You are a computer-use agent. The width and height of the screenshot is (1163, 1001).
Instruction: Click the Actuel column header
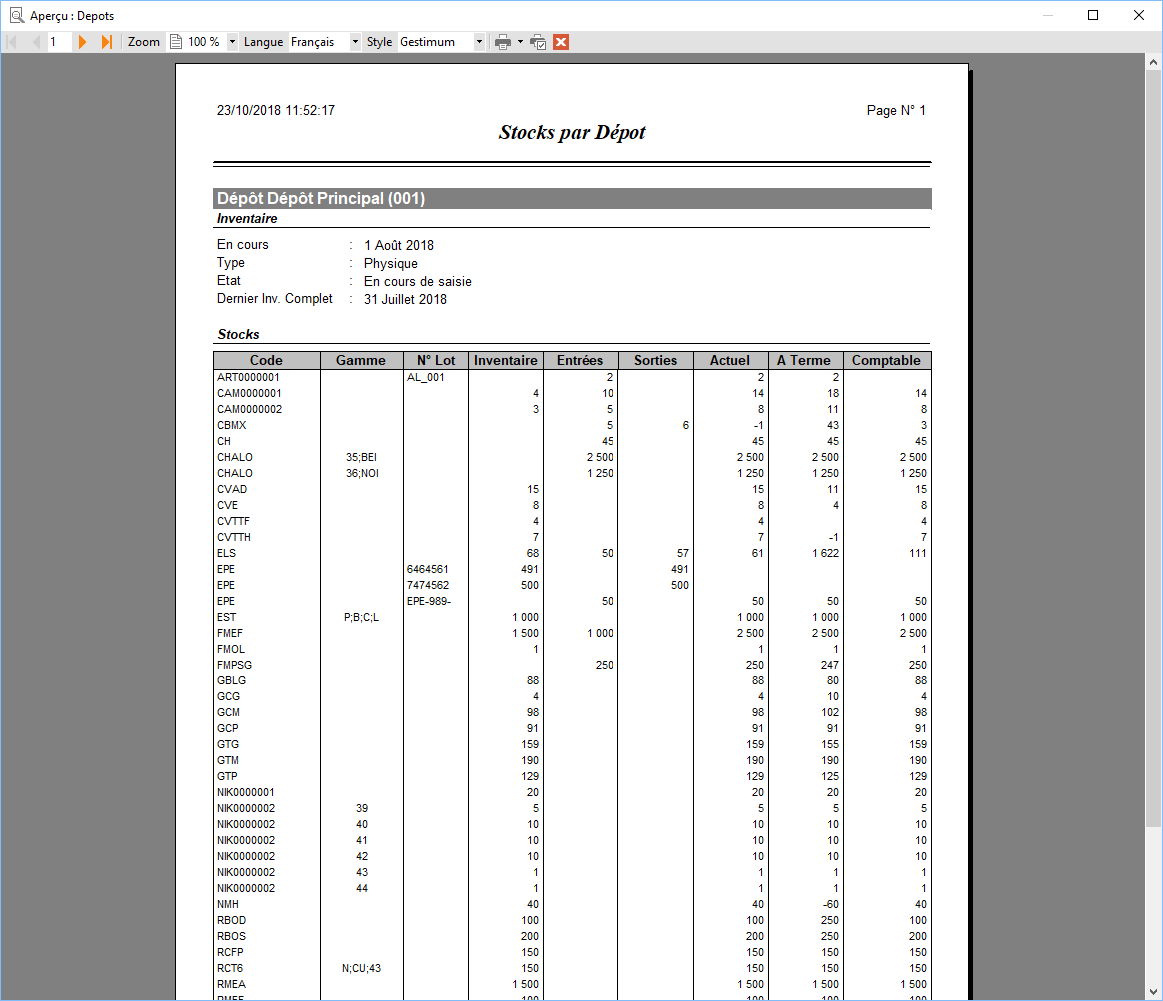click(x=730, y=360)
